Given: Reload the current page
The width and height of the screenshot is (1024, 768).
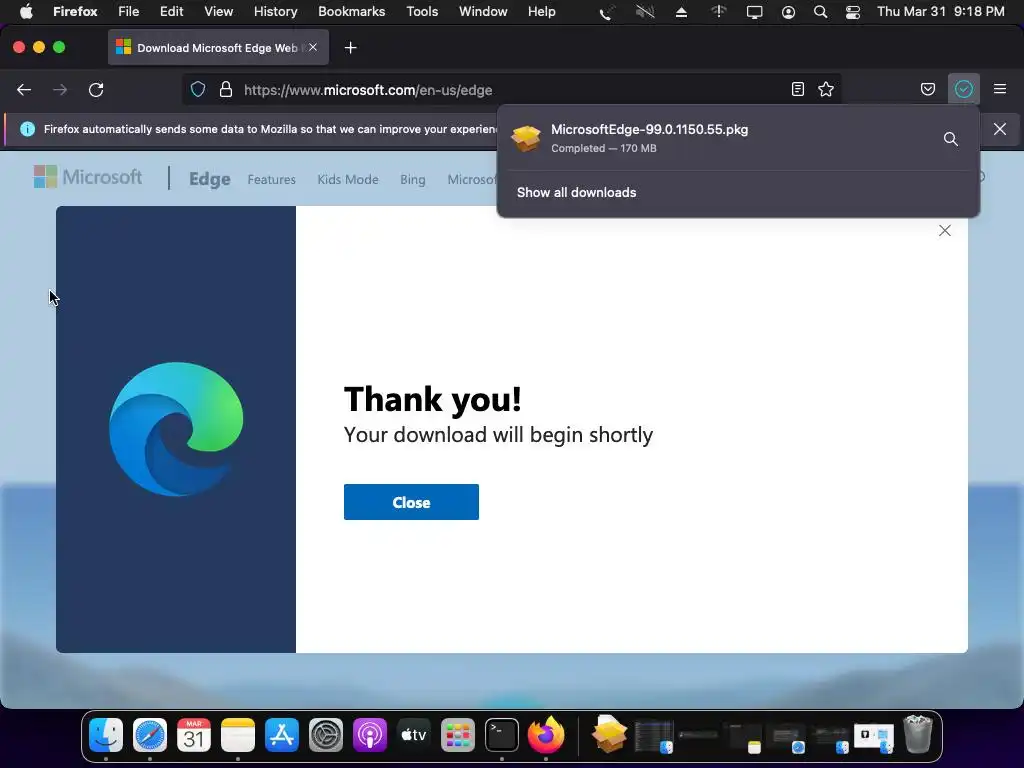Looking at the screenshot, I should click(x=96, y=90).
